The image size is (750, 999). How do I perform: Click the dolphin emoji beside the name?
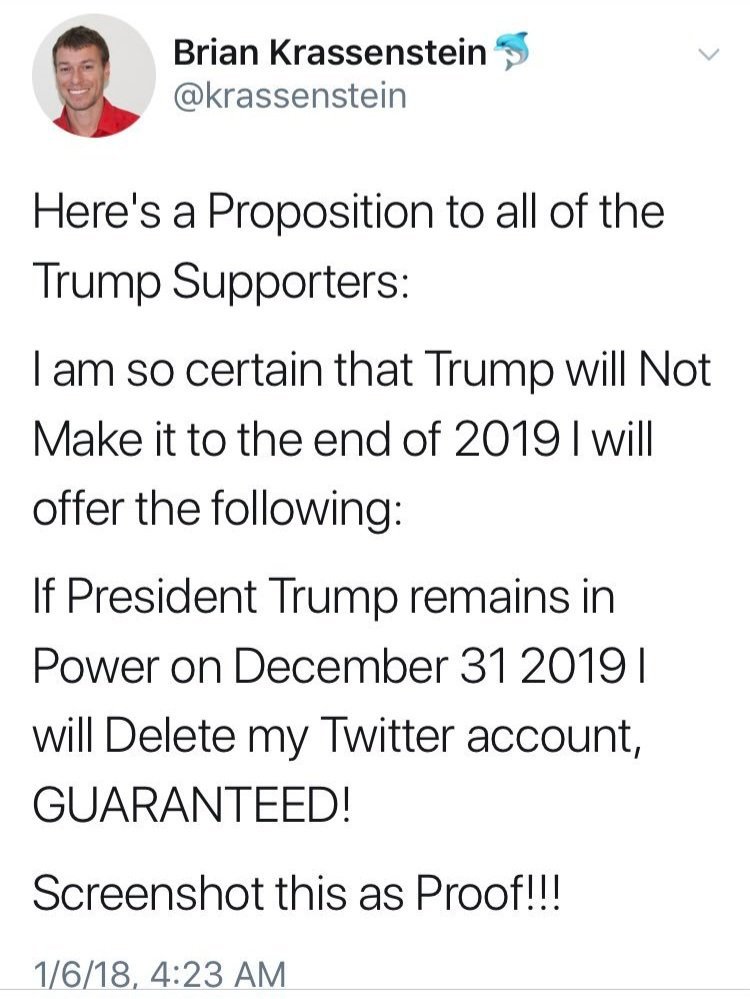point(508,57)
